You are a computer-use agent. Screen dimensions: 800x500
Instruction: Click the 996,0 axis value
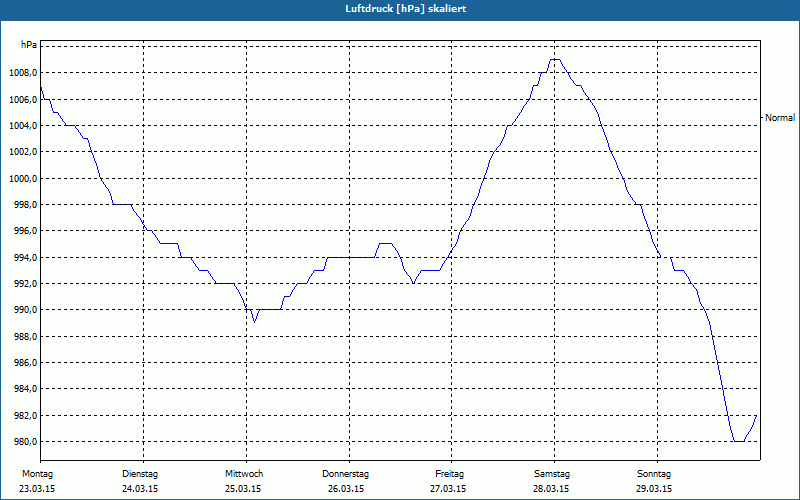coord(26,231)
